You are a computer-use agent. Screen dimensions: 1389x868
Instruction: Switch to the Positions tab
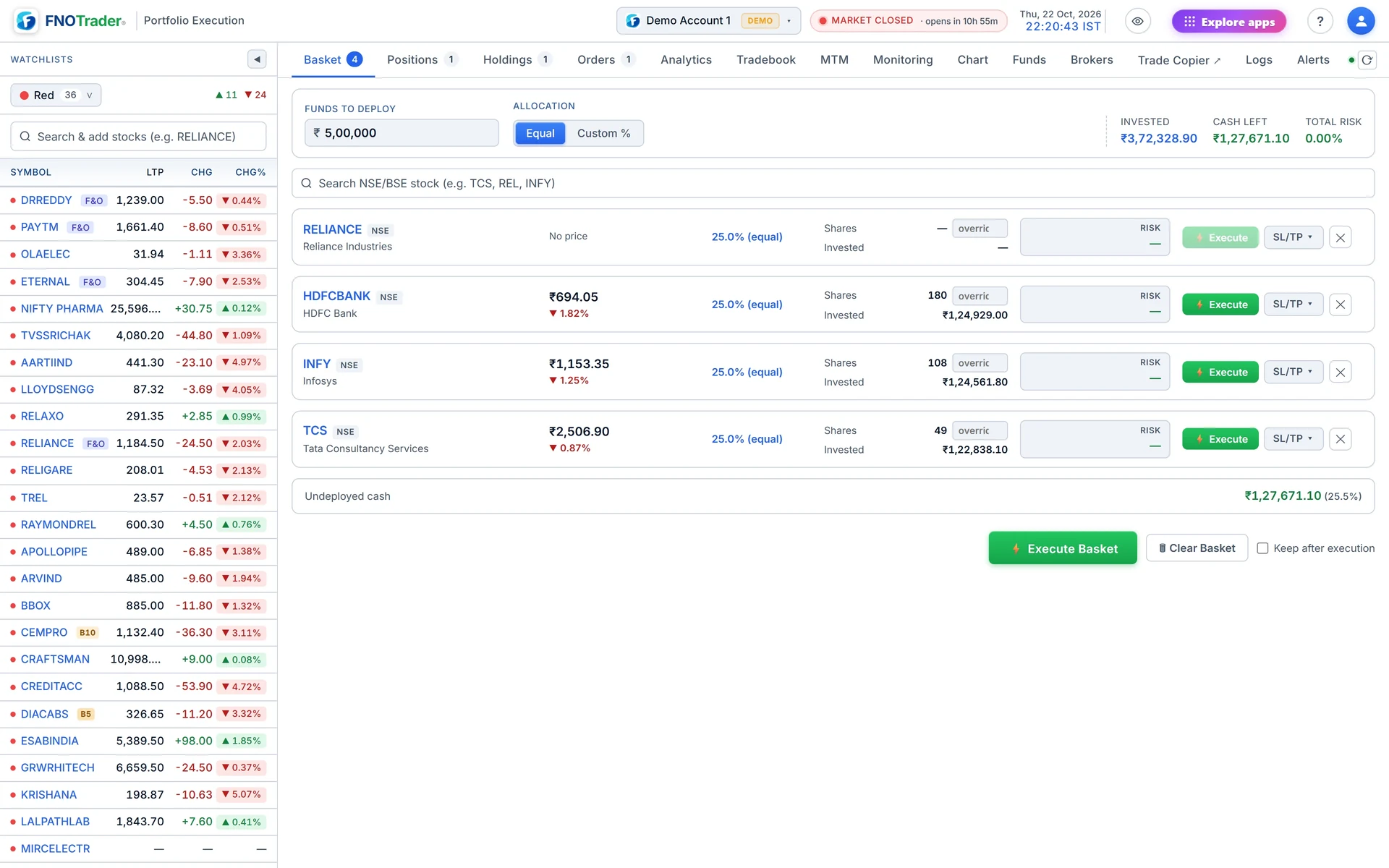(x=422, y=60)
